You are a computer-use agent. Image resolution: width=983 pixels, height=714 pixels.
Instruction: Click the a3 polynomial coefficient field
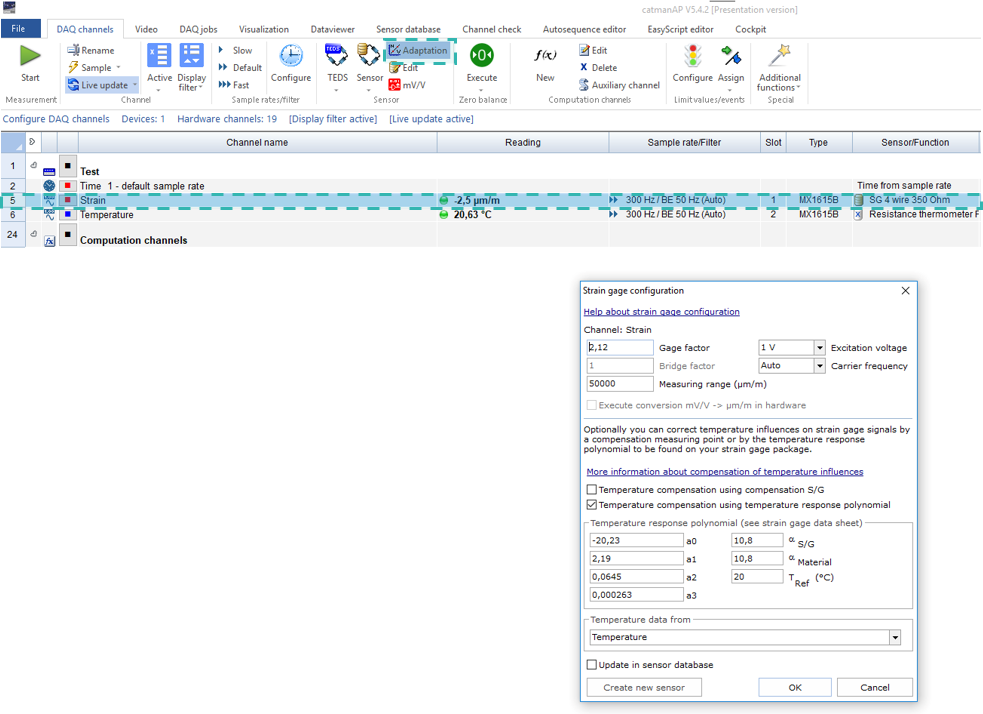(x=636, y=595)
